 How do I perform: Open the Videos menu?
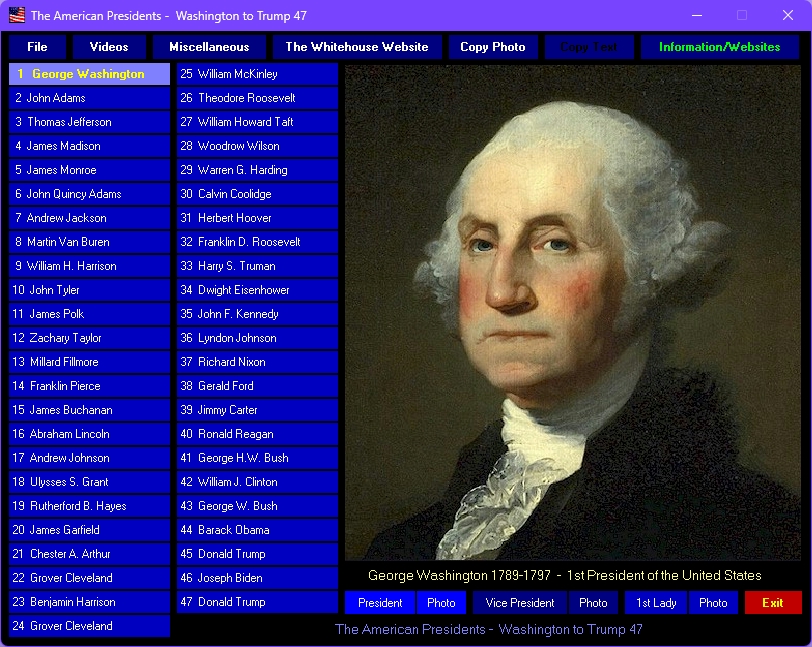coord(109,47)
